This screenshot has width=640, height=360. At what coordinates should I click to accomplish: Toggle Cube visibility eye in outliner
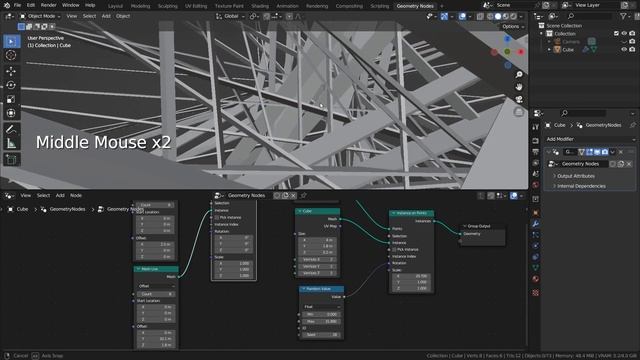click(x=624, y=49)
